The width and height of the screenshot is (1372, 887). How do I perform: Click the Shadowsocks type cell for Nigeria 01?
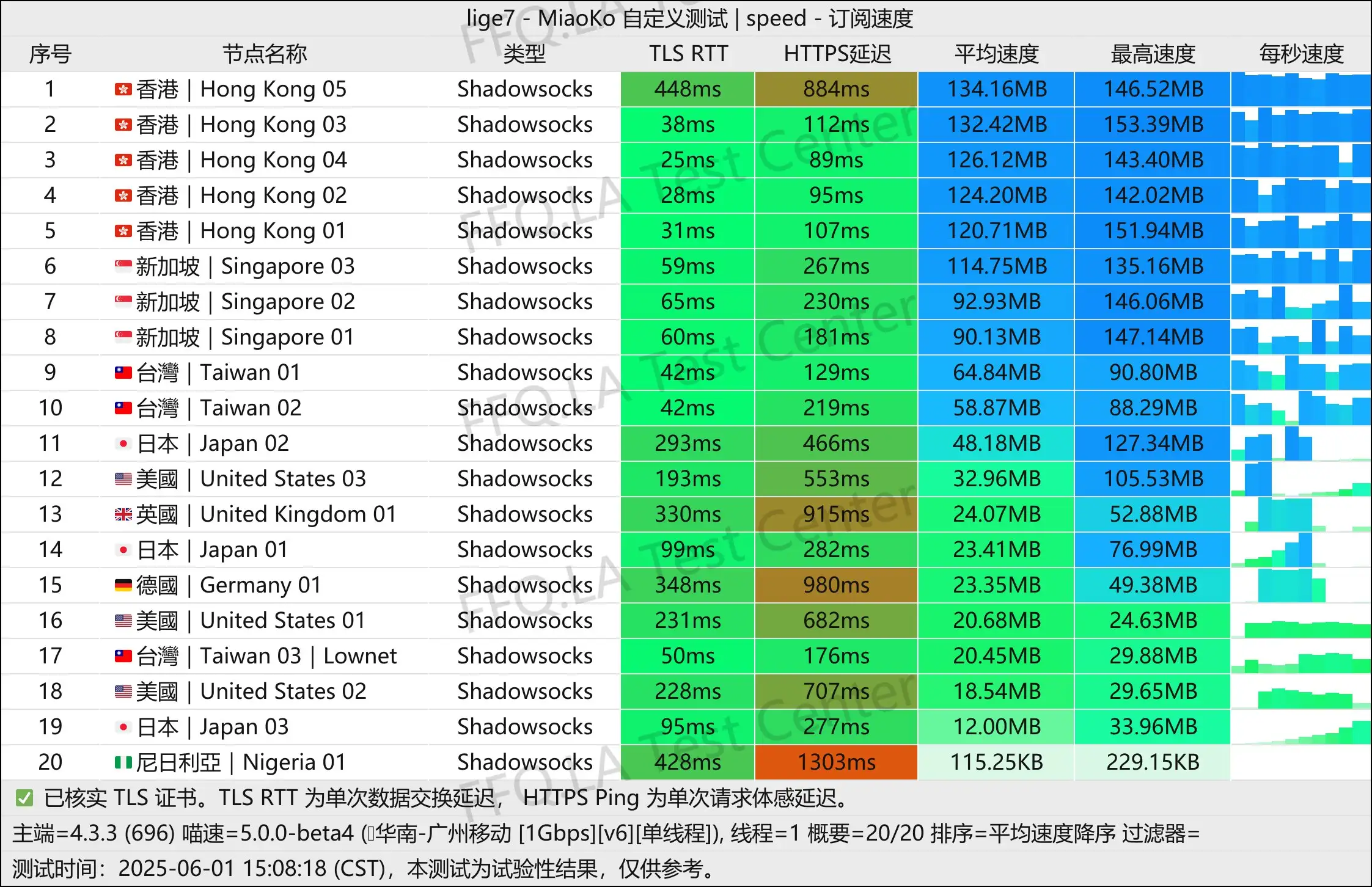pos(524,762)
